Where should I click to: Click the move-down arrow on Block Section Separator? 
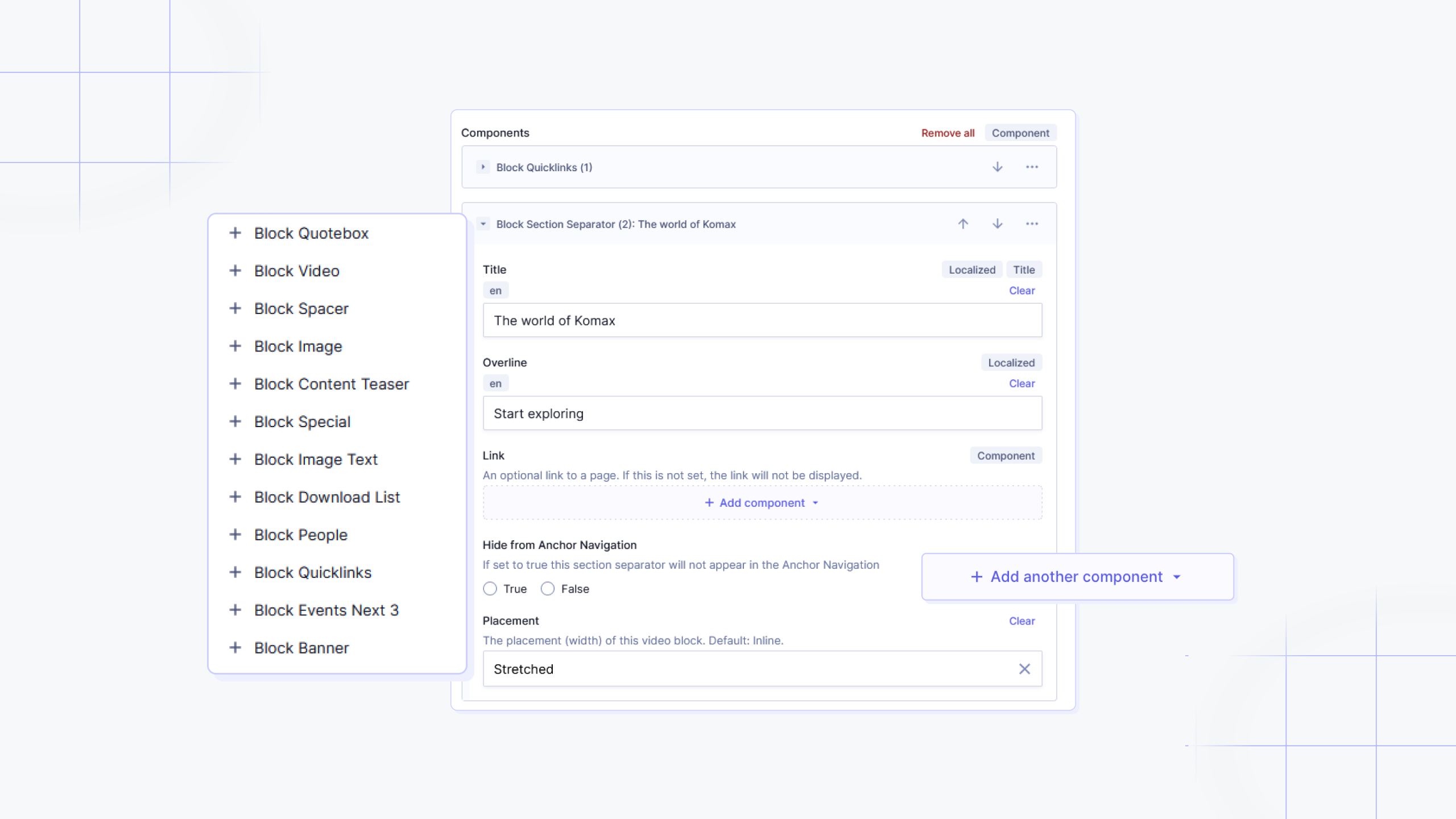[997, 223]
